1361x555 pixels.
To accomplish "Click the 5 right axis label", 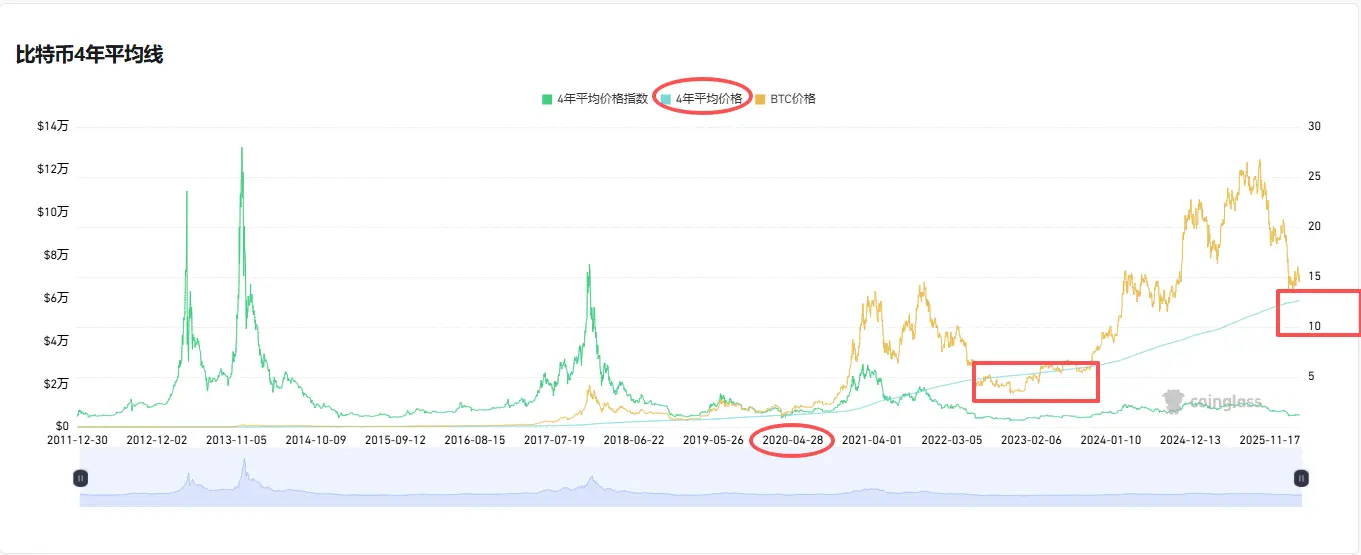I will (x=1311, y=377).
